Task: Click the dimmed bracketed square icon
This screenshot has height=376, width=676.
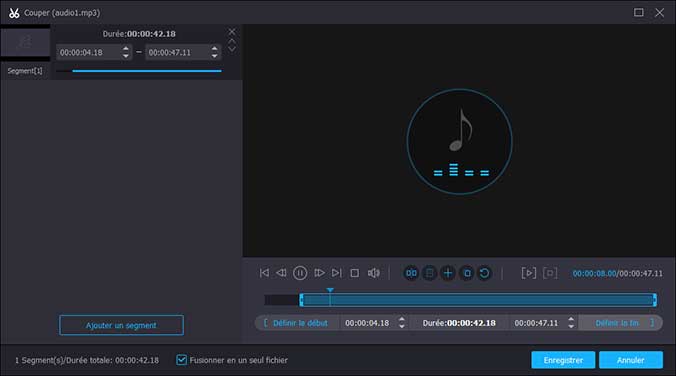Action: pos(550,273)
